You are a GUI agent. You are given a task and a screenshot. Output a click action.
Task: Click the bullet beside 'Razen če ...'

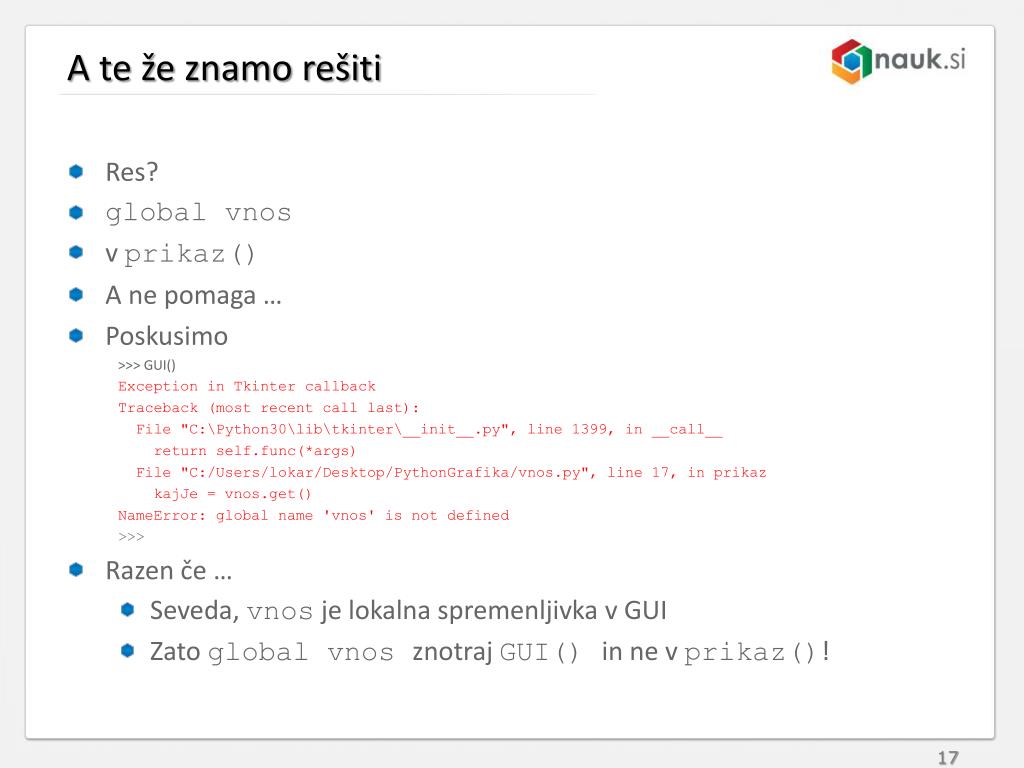76,569
